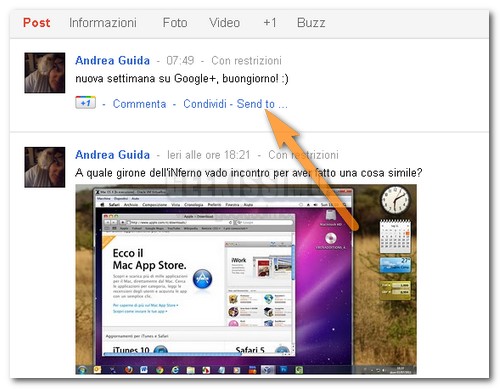Click Con restrizioni on the second post

(x=303, y=155)
